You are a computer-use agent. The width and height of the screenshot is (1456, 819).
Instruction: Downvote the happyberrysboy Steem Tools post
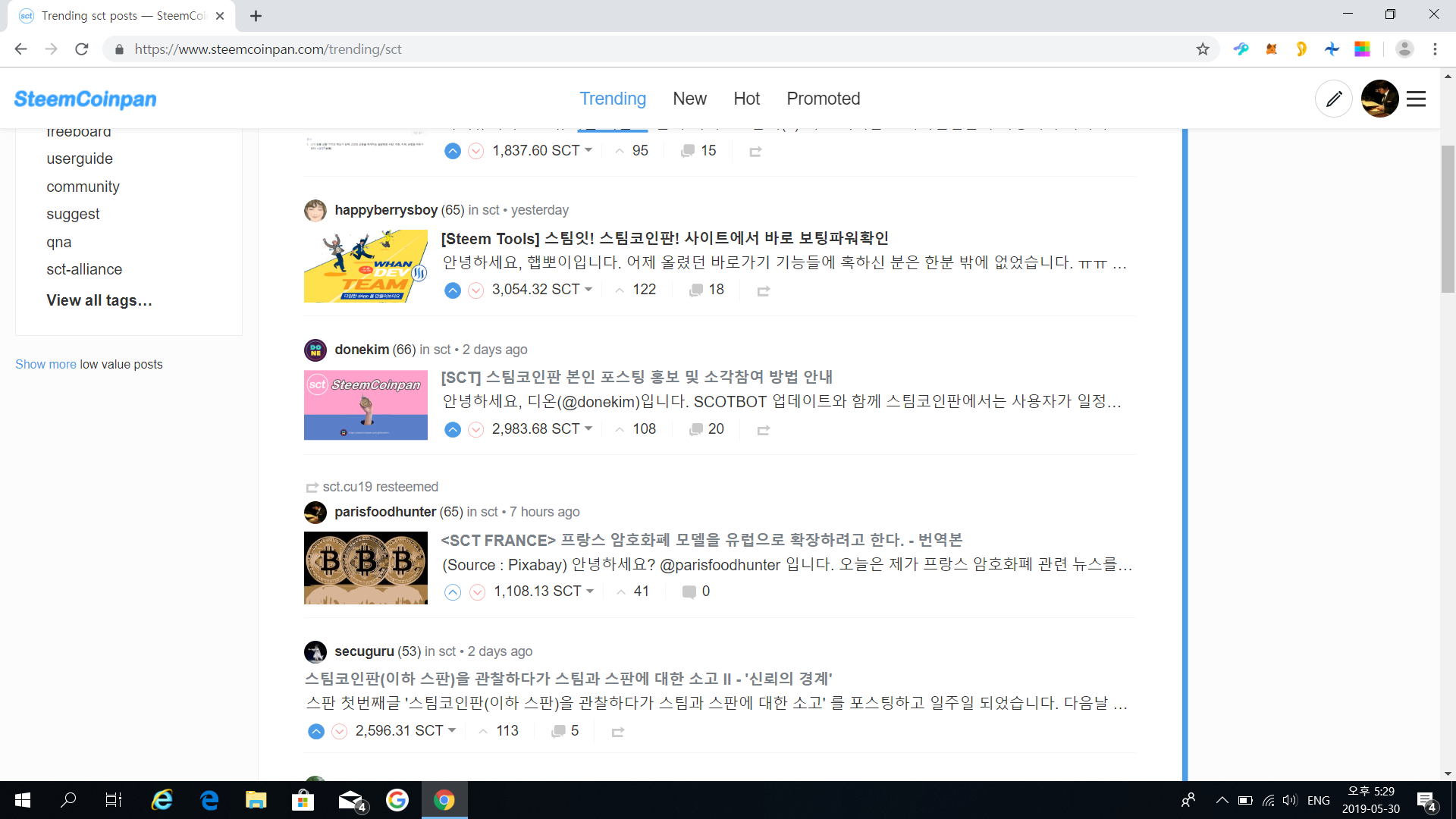tap(476, 290)
